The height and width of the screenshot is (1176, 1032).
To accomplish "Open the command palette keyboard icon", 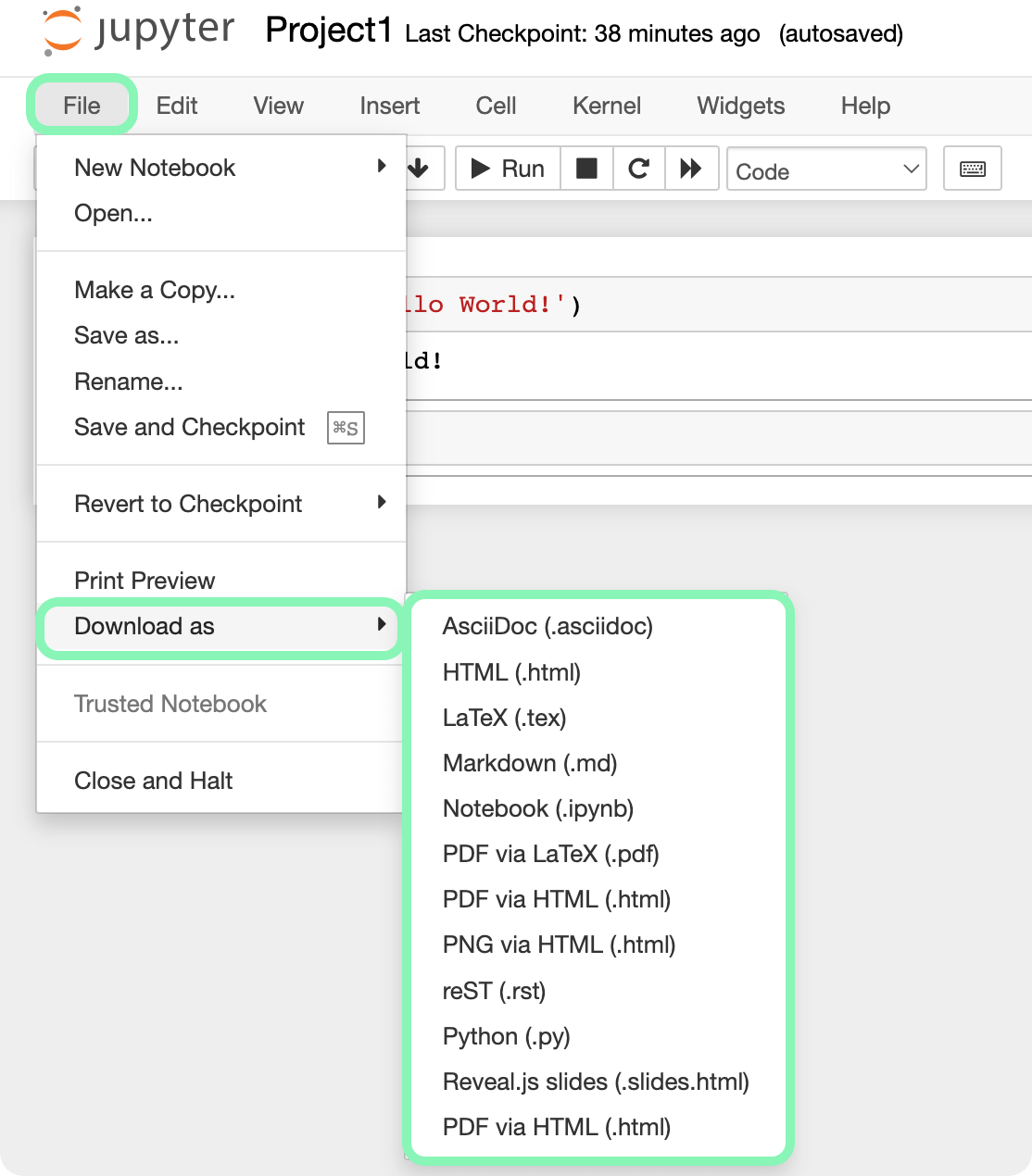I will [972, 169].
